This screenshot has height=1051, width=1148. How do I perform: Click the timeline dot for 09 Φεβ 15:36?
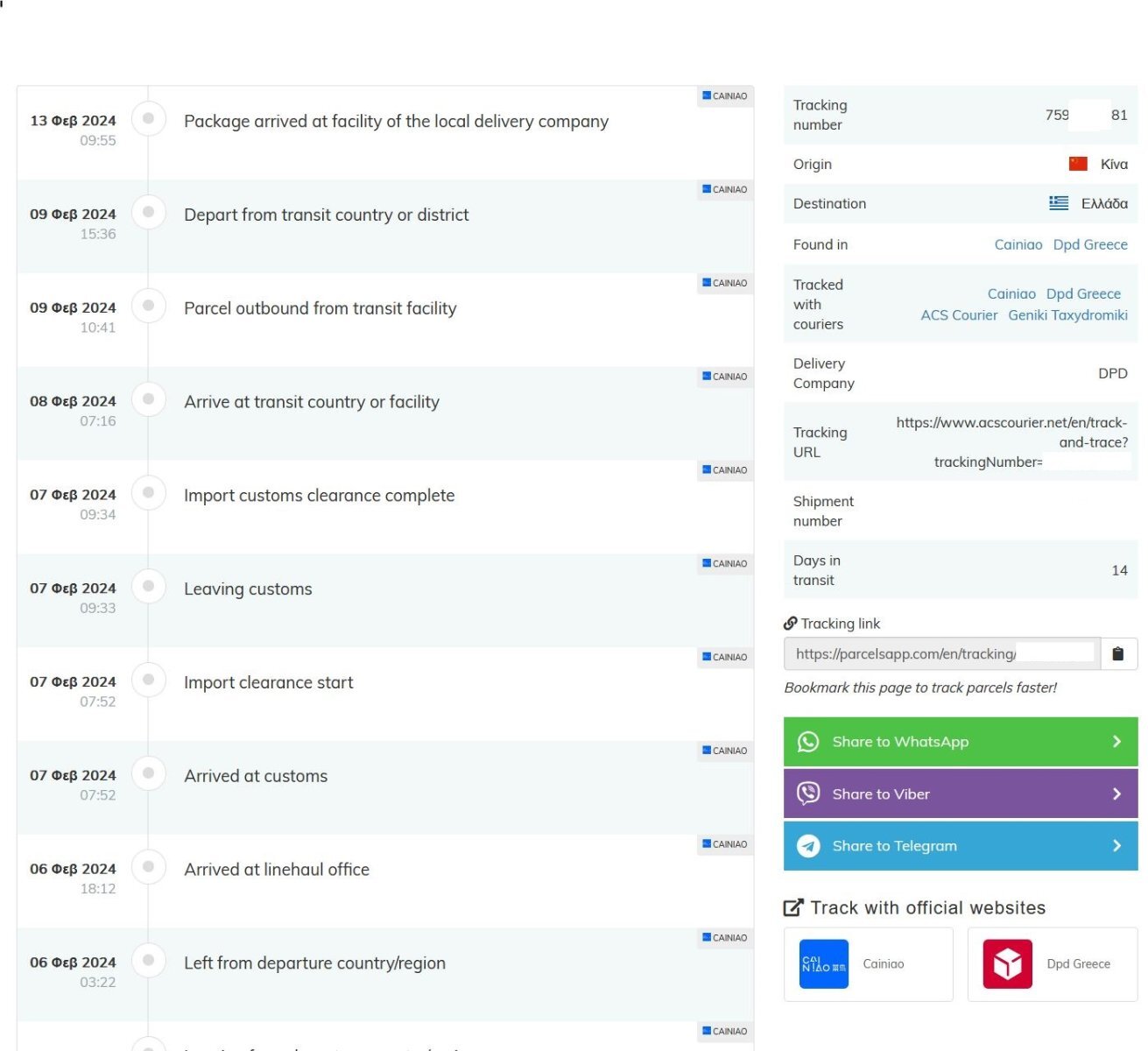coord(149,212)
